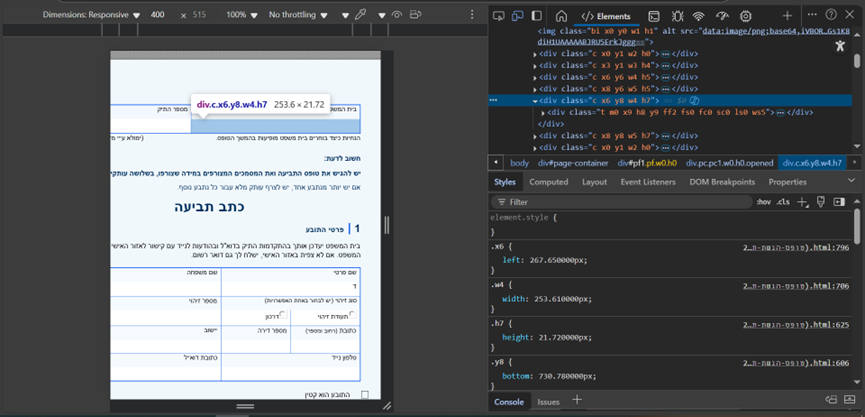Viewport: 865px width, 417px height.
Task: Open the Dimensions: Responsive dropdown
Action: pyautogui.click(x=92, y=15)
